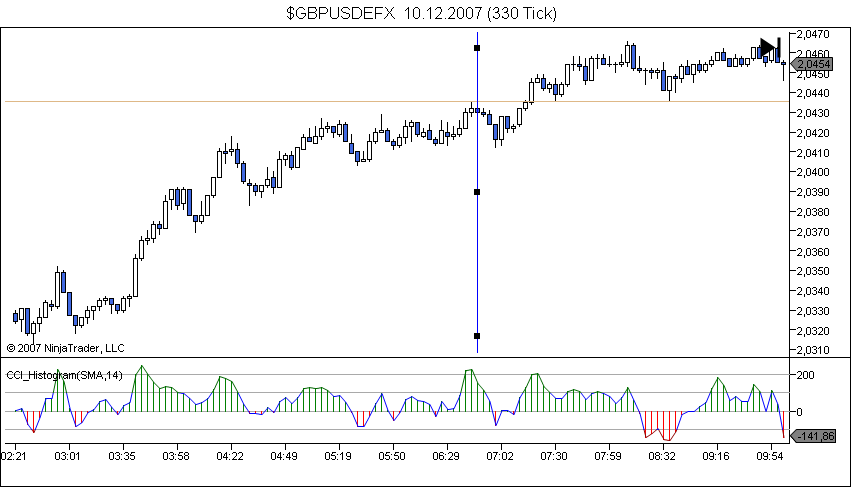The width and height of the screenshot is (851, 487).
Task: Click the 2,0310 price axis label
Action: pos(812,350)
